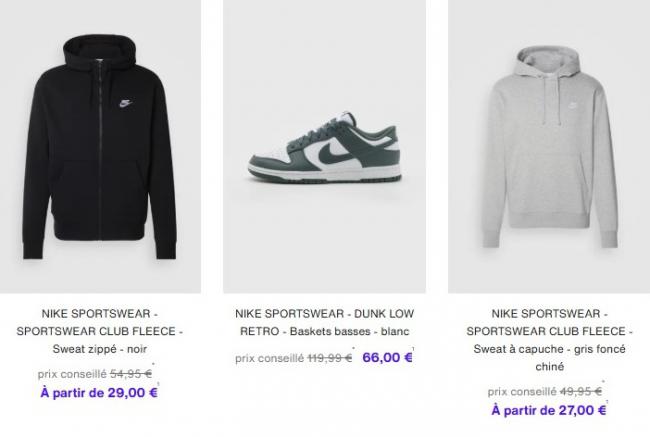Open the grey hooded sweatshirt image

[549, 146]
